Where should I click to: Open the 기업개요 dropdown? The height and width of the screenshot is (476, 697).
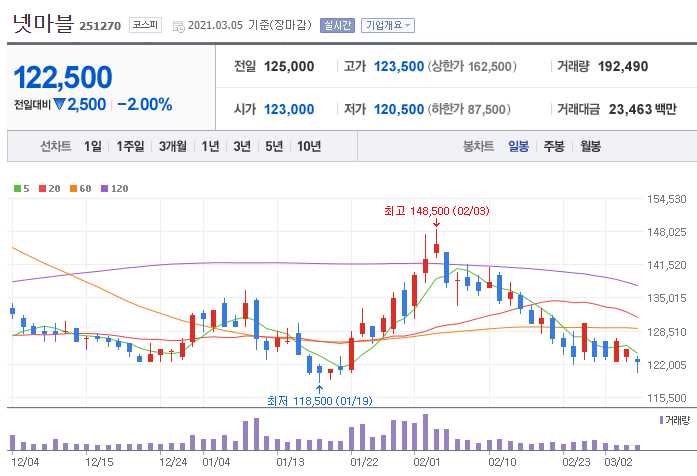coord(388,25)
